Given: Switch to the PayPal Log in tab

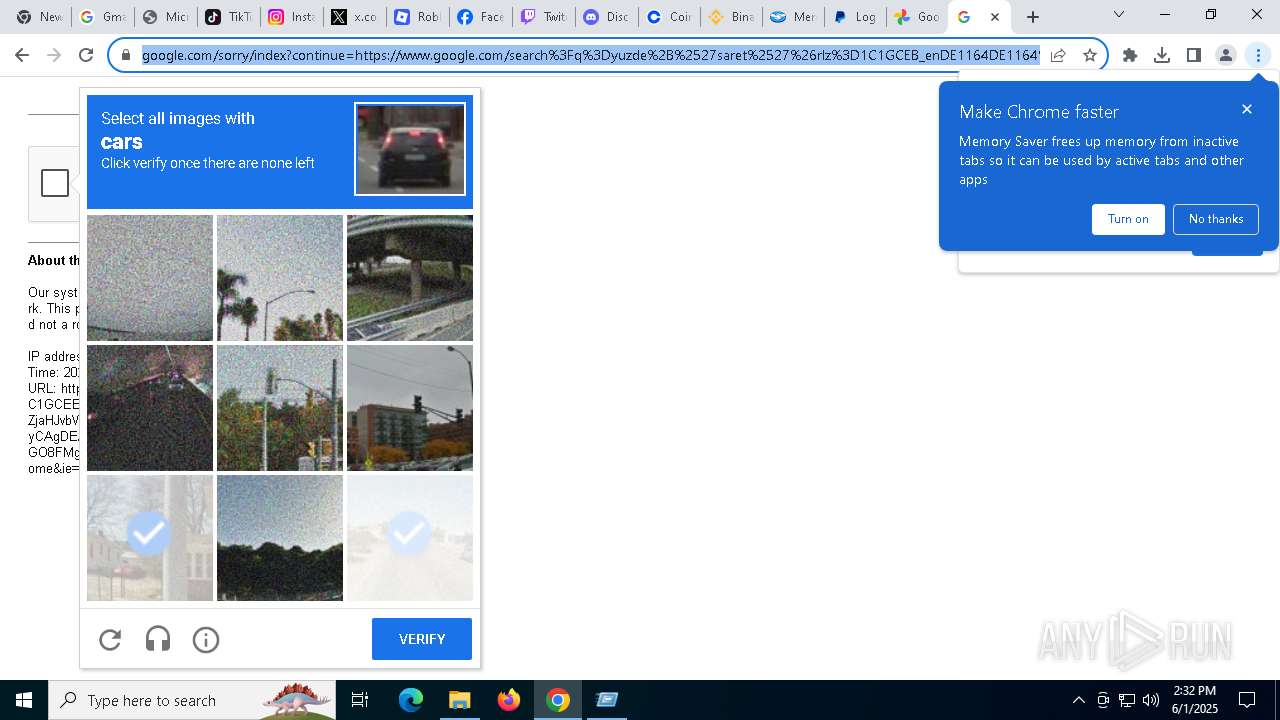Looking at the screenshot, I should (x=855, y=17).
